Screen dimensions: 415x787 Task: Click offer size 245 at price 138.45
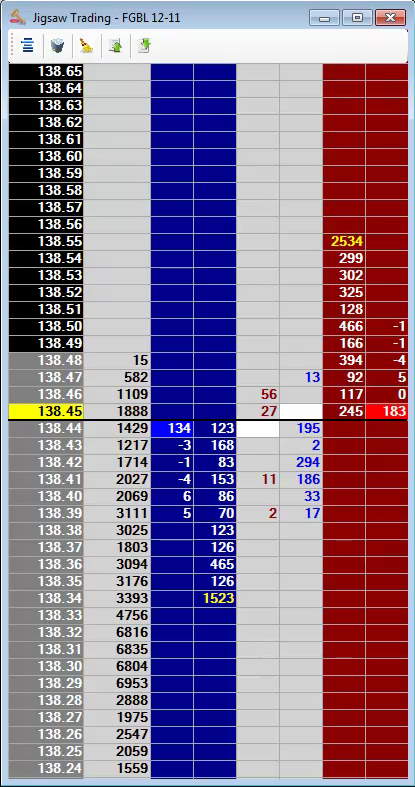click(x=344, y=412)
